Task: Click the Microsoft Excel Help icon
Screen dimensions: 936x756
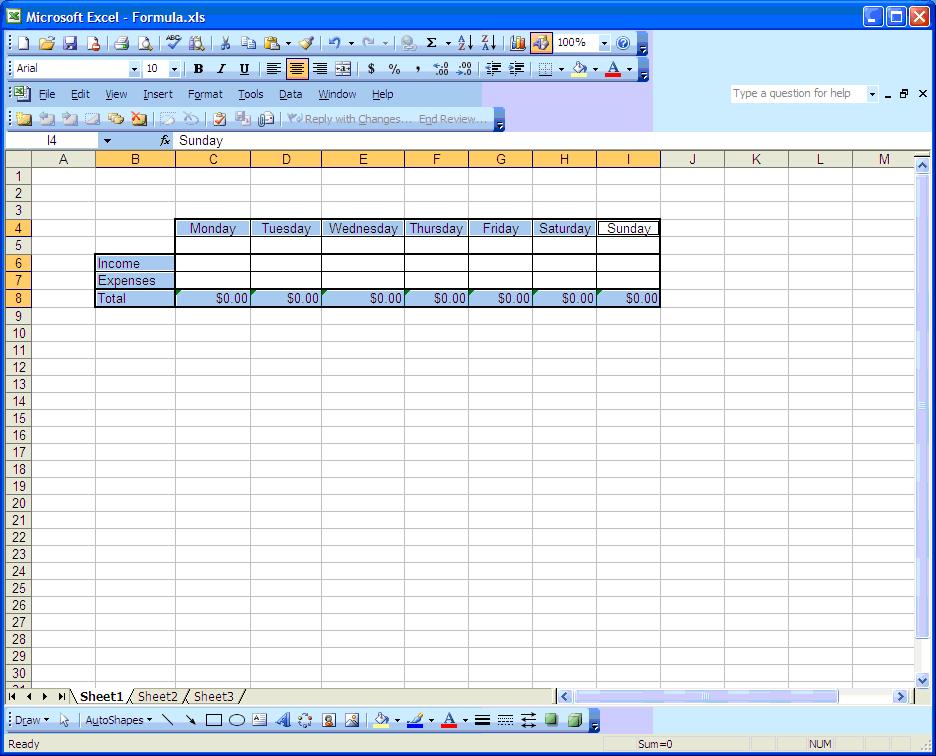Action: 623,43
